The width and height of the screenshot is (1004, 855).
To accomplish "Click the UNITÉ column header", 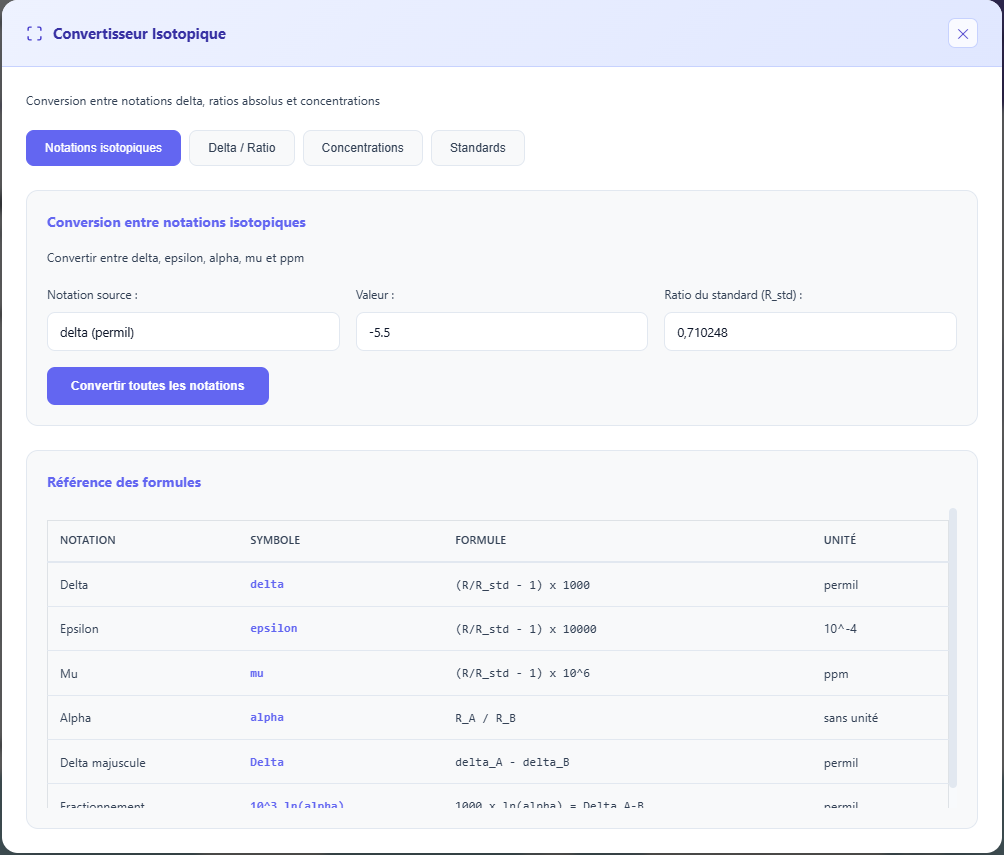I will (839, 540).
